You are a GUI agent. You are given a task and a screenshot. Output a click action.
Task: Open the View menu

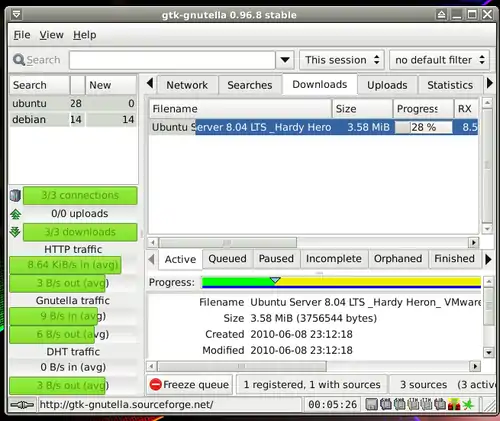pyautogui.click(x=51, y=35)
